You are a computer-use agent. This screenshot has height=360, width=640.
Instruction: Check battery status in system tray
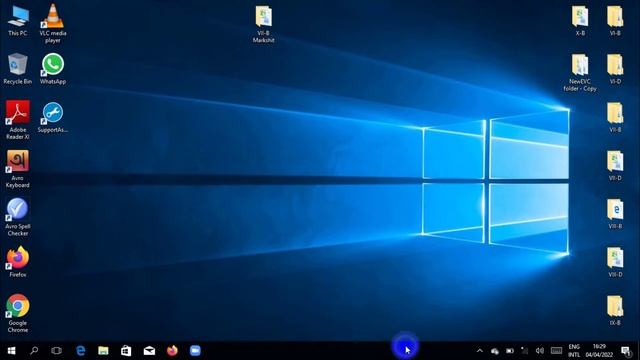pos(510,351)
